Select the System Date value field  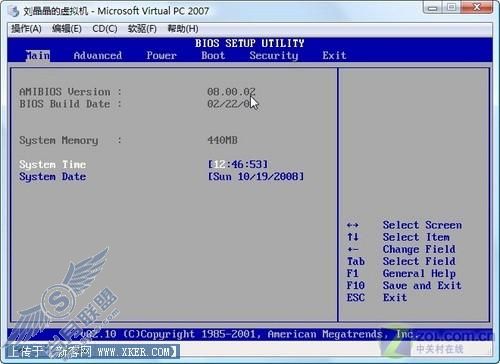pos(256,176)
